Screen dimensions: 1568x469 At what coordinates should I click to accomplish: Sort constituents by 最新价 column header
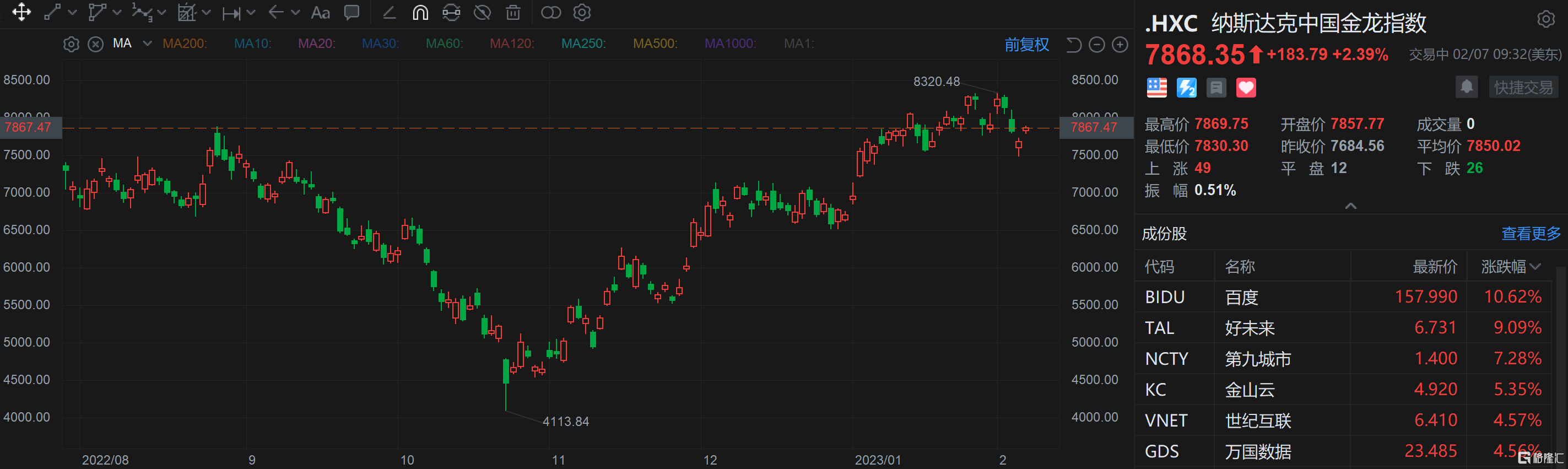pyautogui.click(x=1434, y=267)
